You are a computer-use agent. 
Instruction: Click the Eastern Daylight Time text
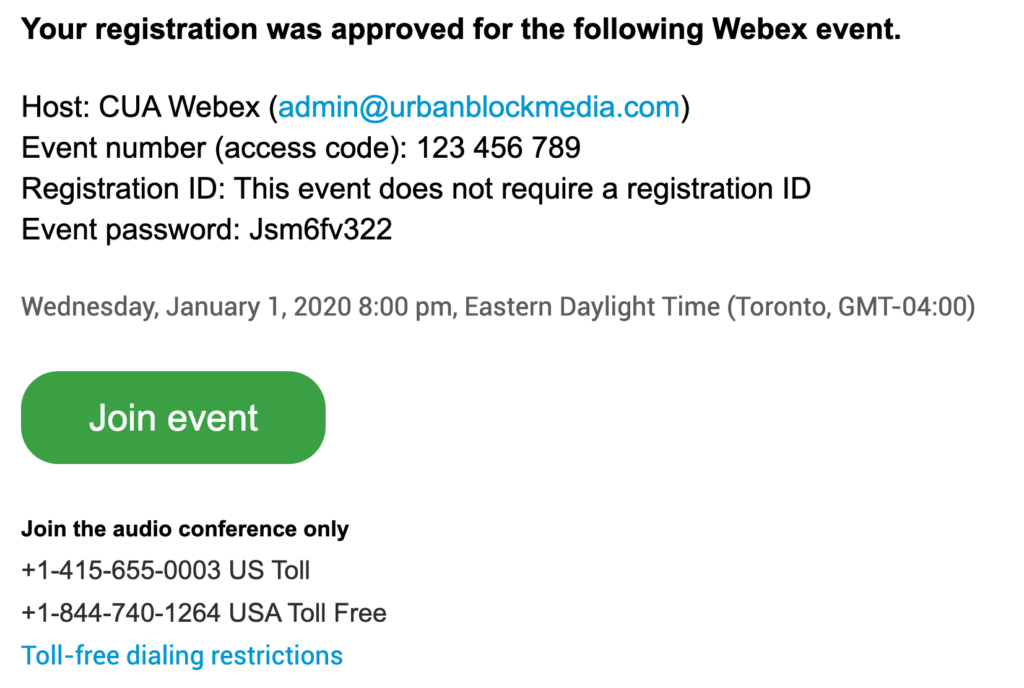pyautogui.click(x=592, y=307)
